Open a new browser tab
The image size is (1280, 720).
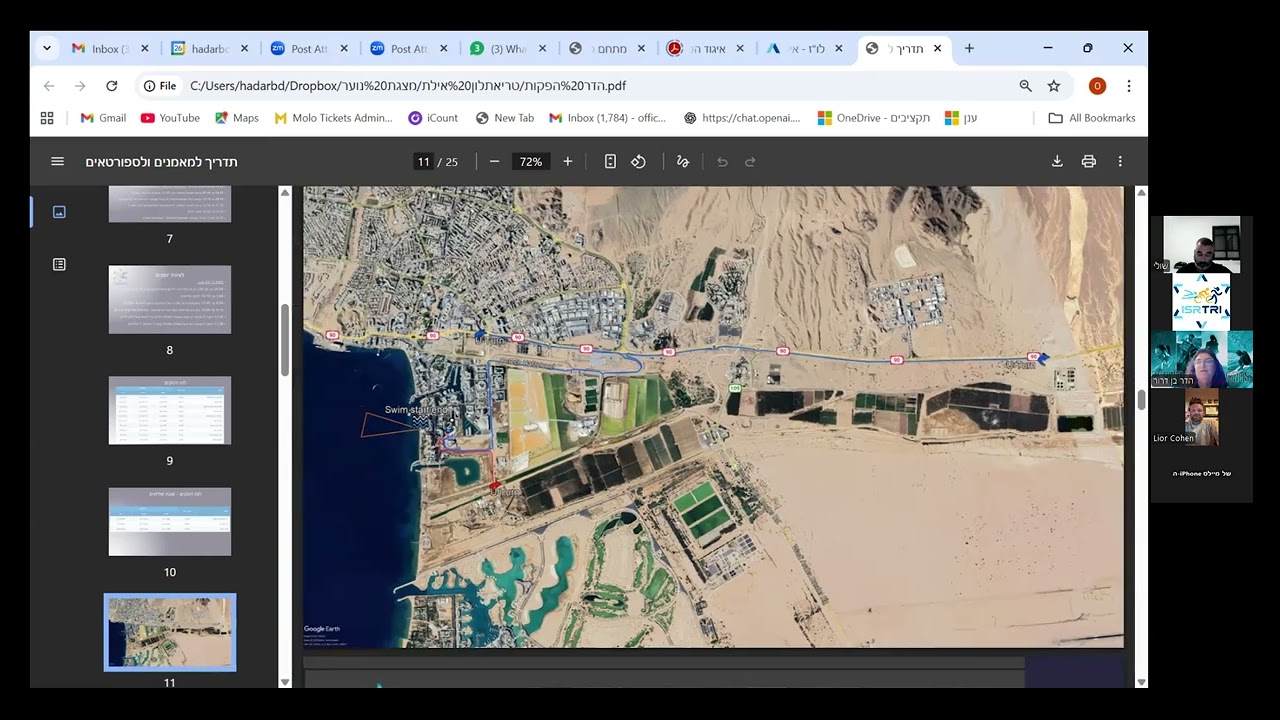(x=969, y=48)
